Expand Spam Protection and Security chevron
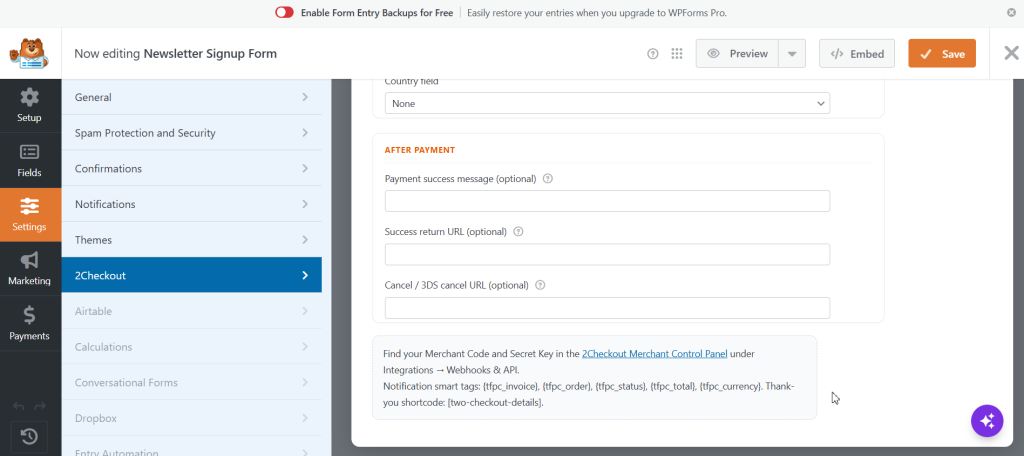This screenshot has width=1024, height=456. click(x=305, y=133)
